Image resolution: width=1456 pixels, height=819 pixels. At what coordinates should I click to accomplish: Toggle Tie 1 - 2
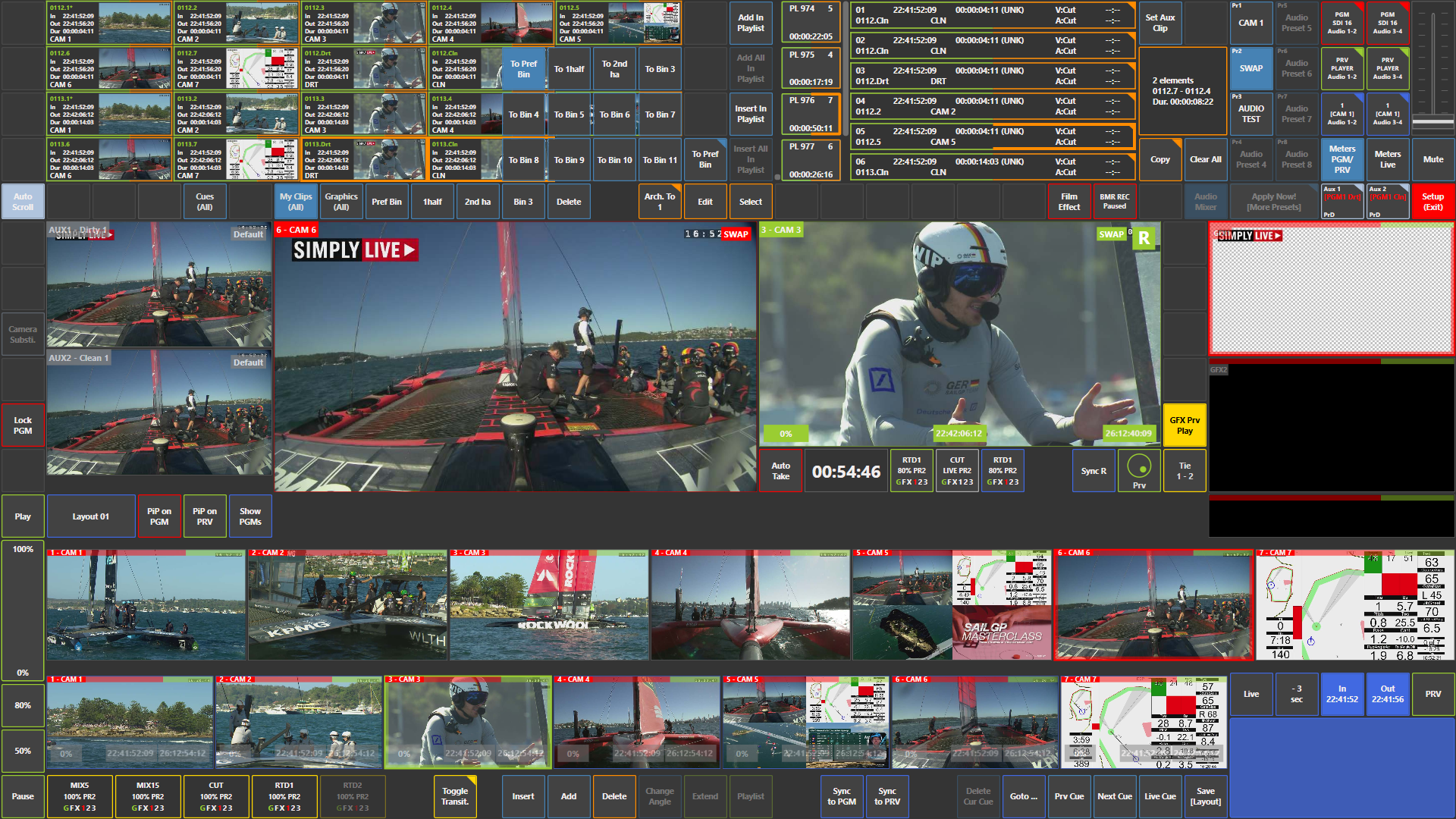click(x=1185, y=471)
